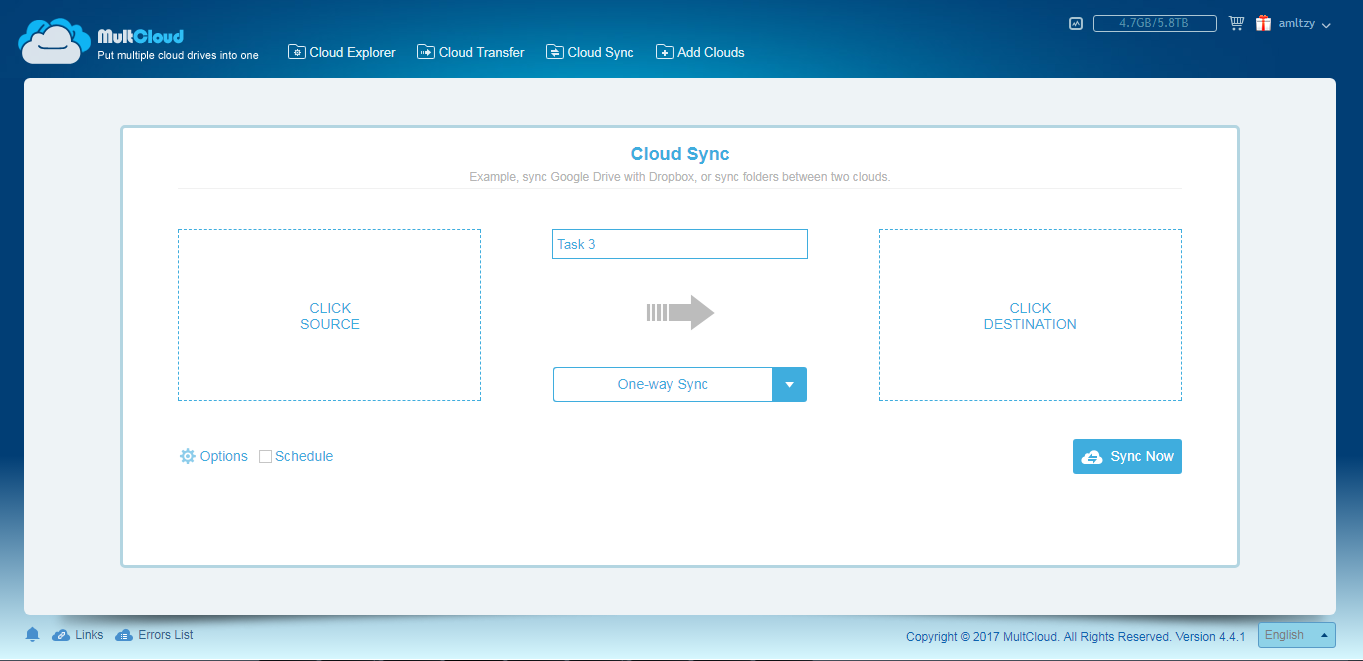The height and width of the screenshot is (661, 1363).
Task: Select the CLICK DESTINATION box
Action: (x=1030, y=315)
